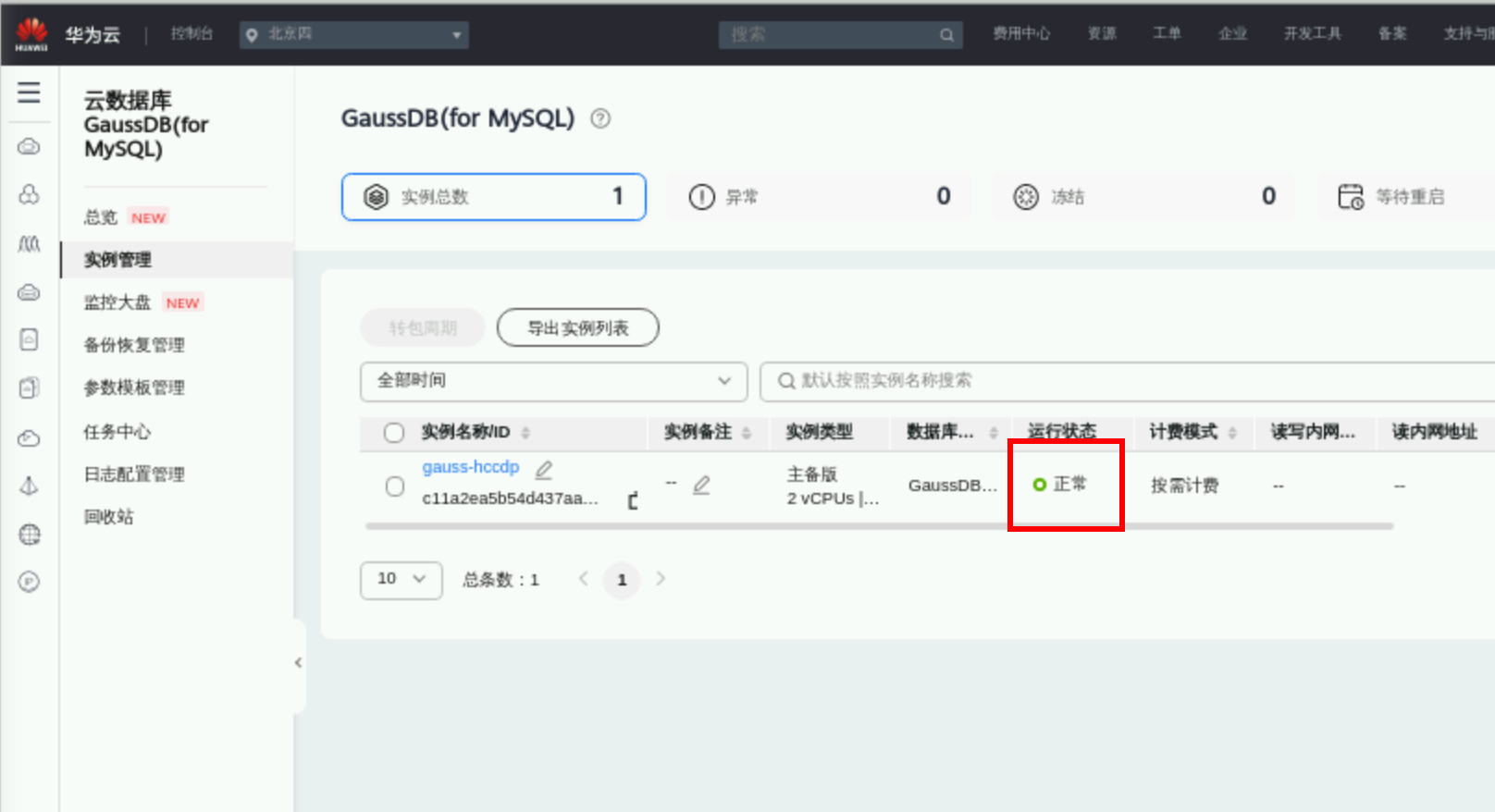Click the sailboat-shaped icon in left rail

point(29,486)
